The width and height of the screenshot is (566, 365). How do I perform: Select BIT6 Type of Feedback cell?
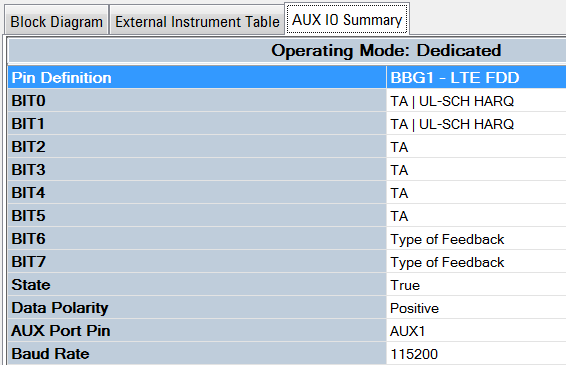476,239
